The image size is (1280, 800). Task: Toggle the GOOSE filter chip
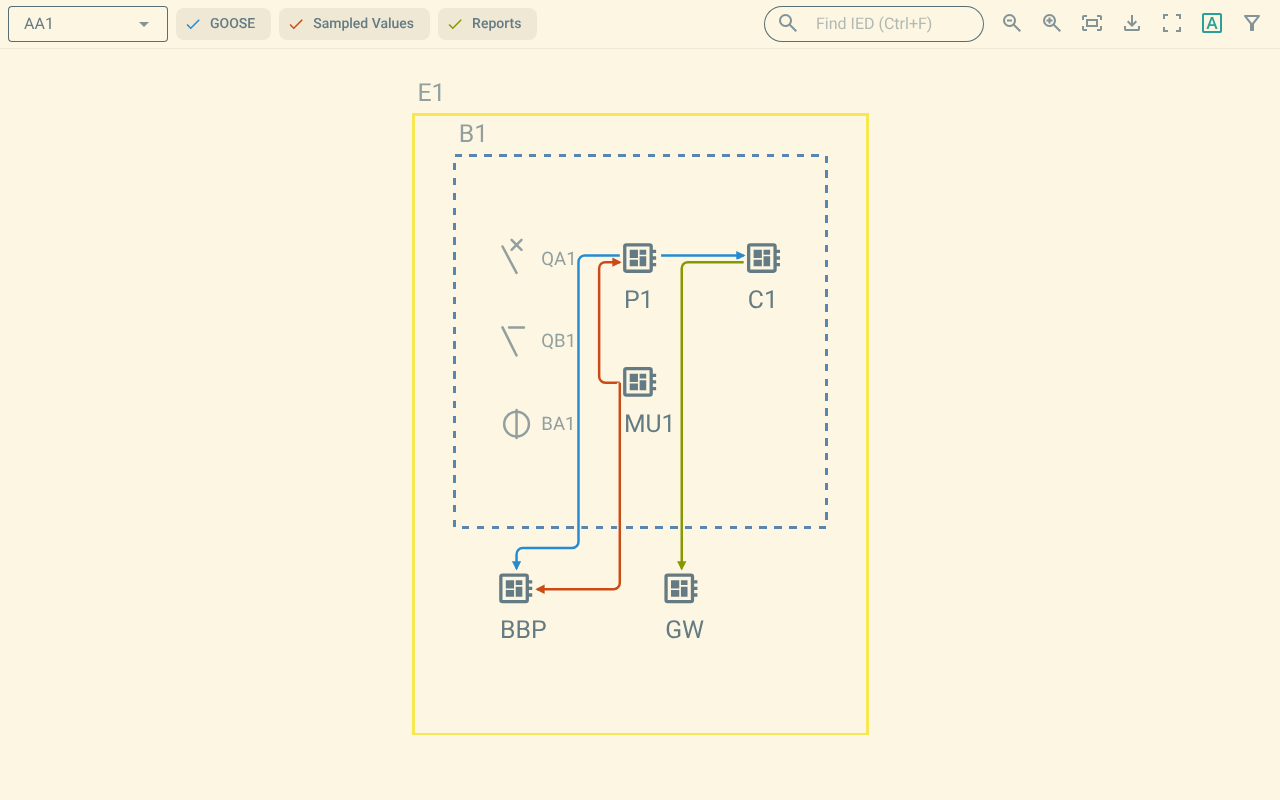[223, 24]
